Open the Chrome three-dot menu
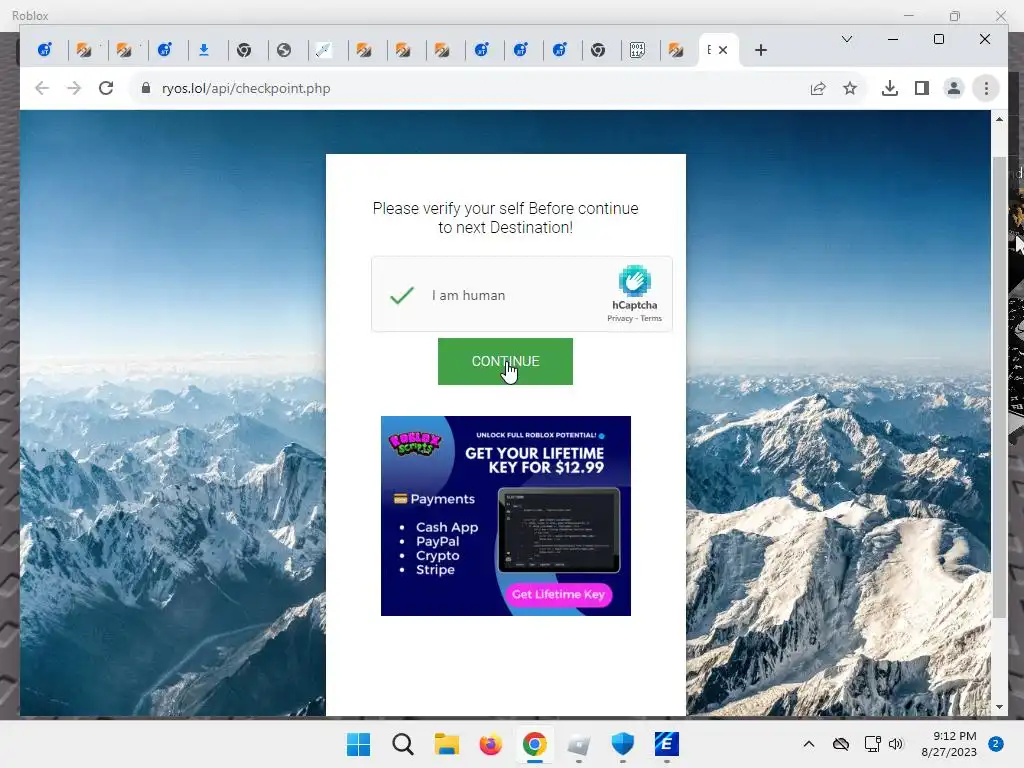This screenshot has width=1024, height=768. pyautogui.click(x=986, y=88)
